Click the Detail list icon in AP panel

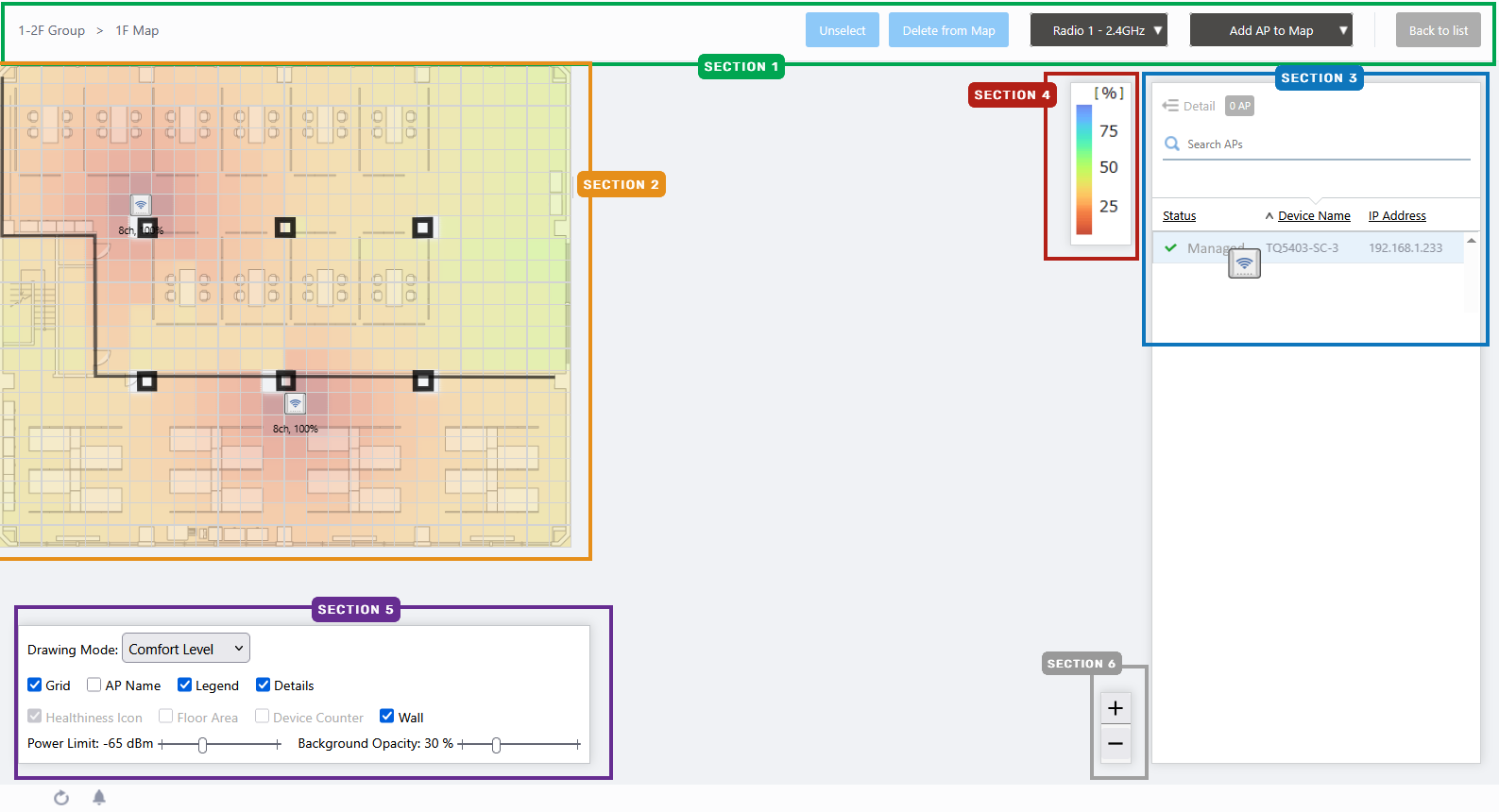[x=1170, y=106]
